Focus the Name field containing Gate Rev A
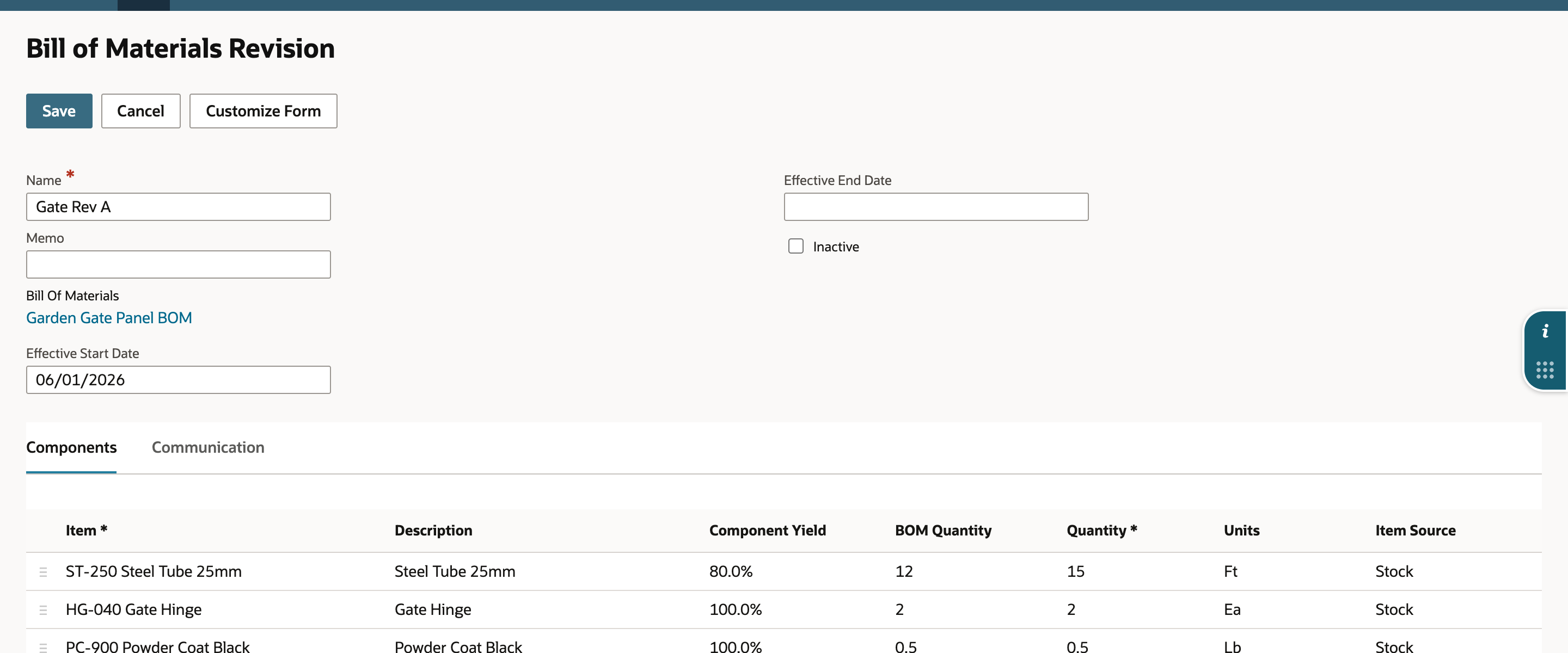Image resolution: width=1568 pixels, height=653 pixels. (179, 207)
